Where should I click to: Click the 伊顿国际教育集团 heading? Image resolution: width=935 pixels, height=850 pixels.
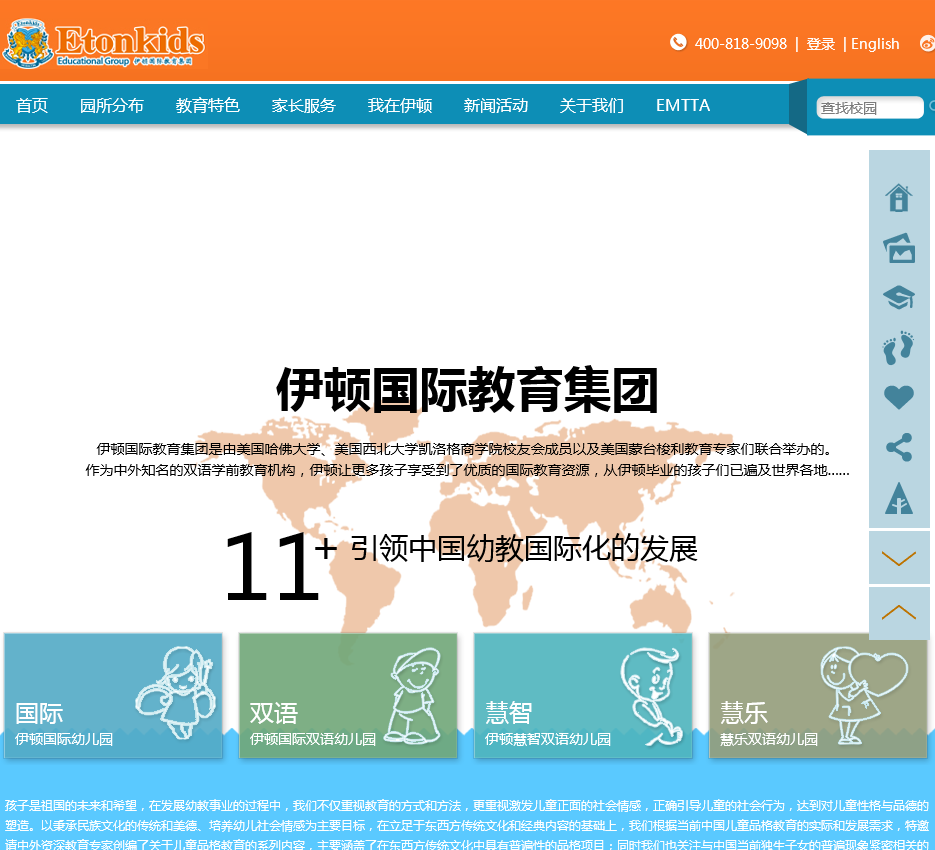(x=467, y=390)
